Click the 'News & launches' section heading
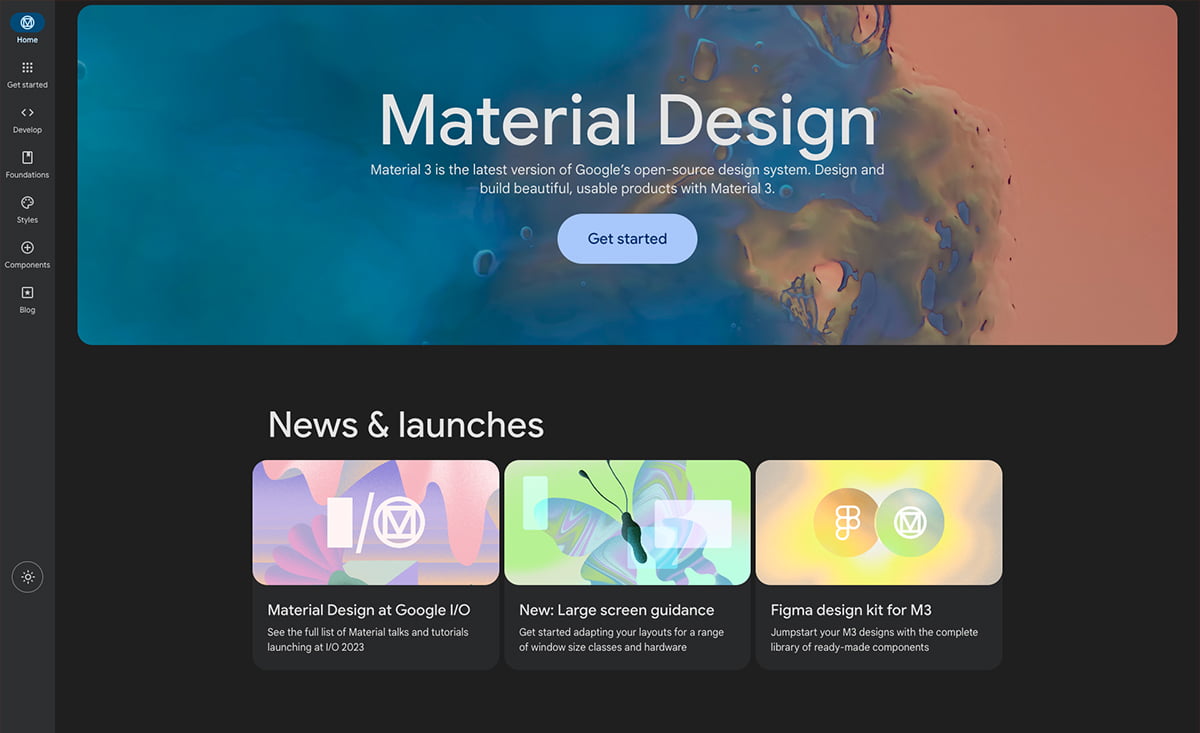1200x733 pixels. tap(406, 425)
